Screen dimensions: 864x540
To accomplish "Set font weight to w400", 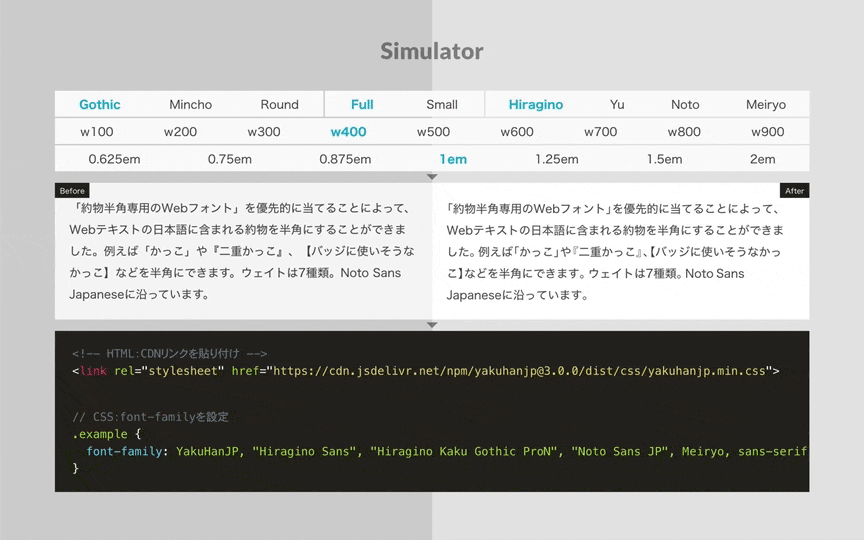I will (x=348, y=132).
